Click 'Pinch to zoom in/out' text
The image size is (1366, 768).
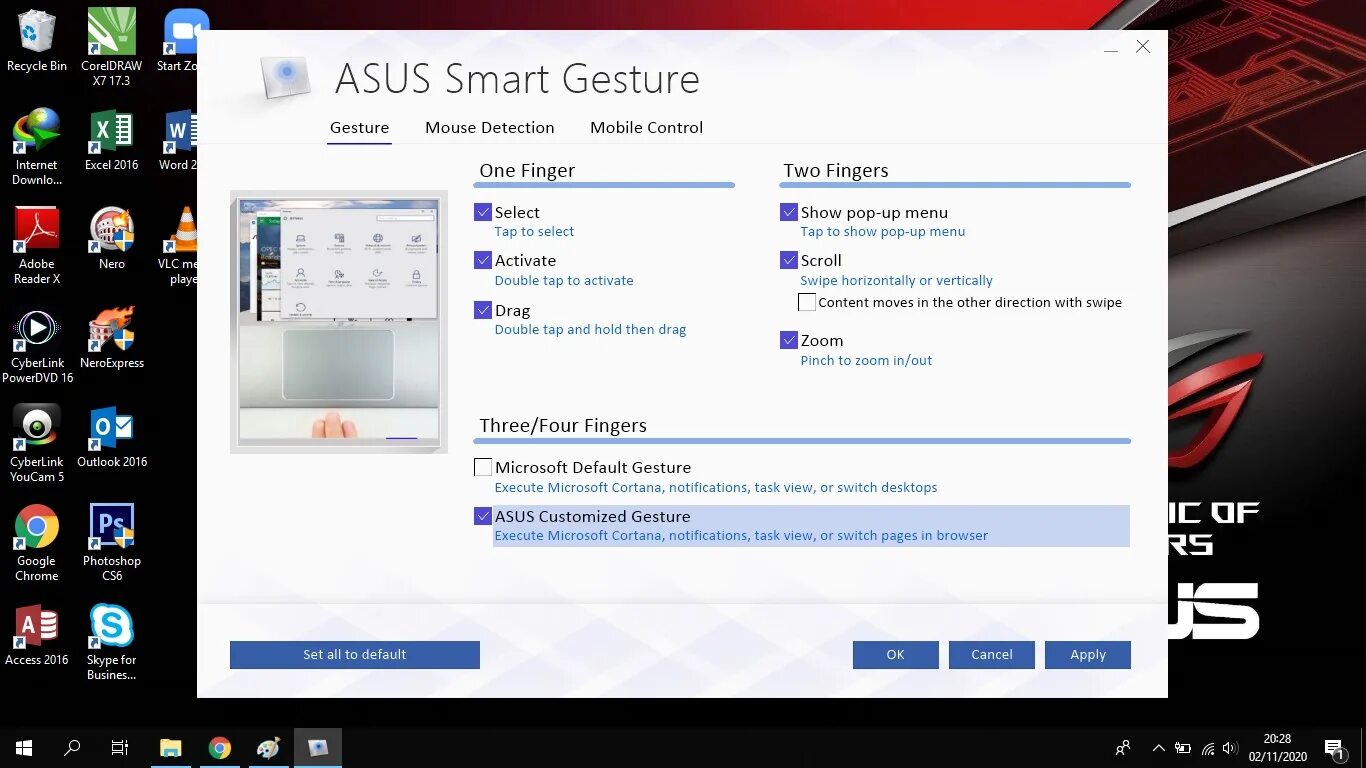(866, 361)
